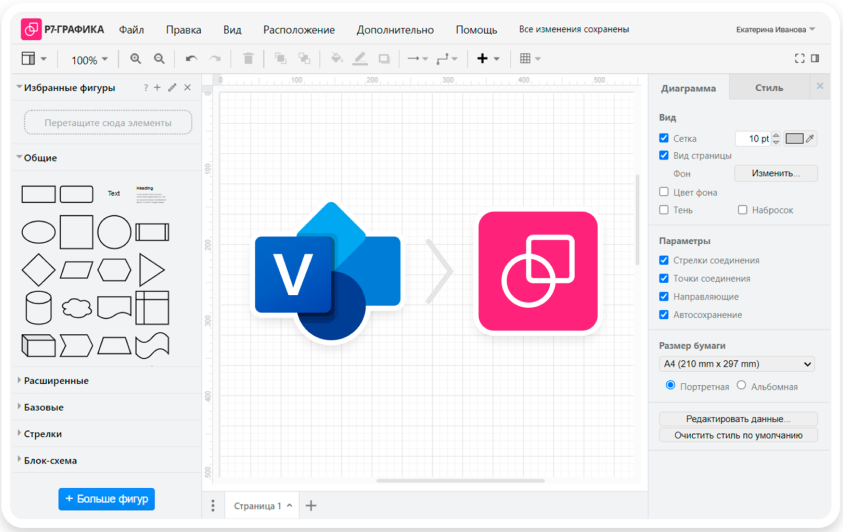Click the zoom in magnifier icon
Screen dimensions: 843x532
(136, 59)
